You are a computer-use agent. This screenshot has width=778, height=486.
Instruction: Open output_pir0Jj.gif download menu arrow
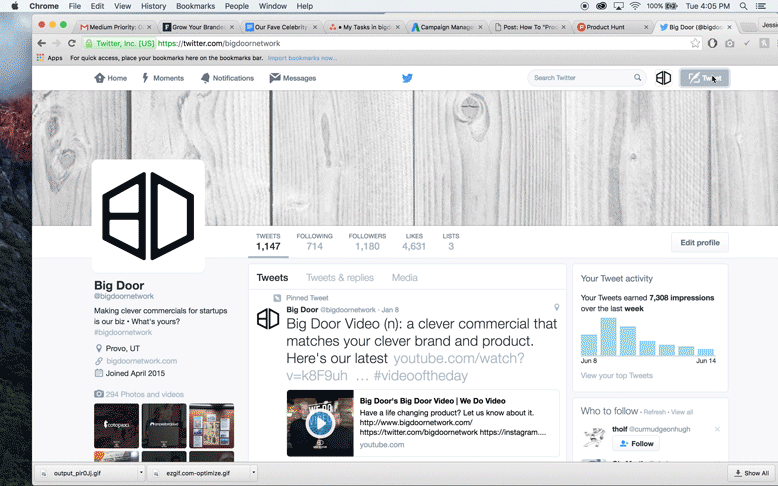(x=141, y=473)
